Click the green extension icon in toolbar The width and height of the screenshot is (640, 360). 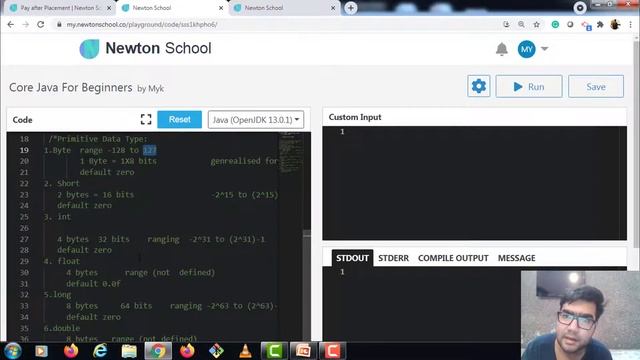555,24
